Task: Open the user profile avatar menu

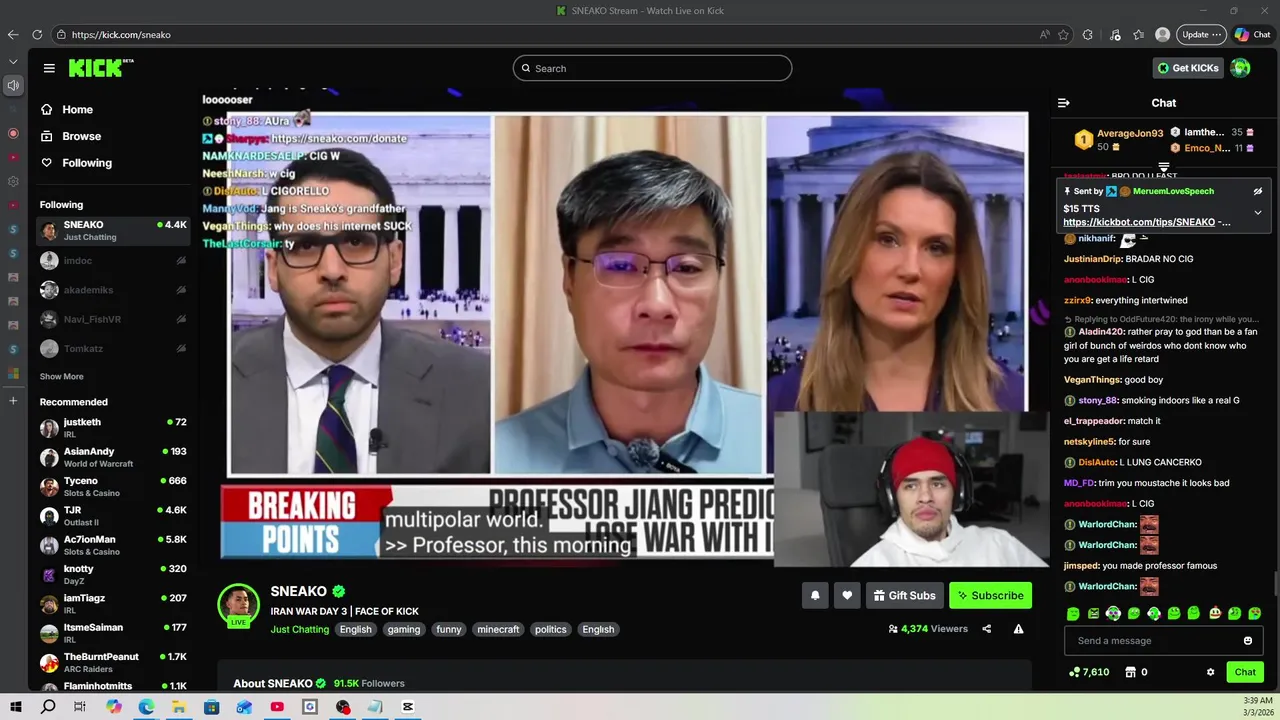Action: click(1240, 68)
